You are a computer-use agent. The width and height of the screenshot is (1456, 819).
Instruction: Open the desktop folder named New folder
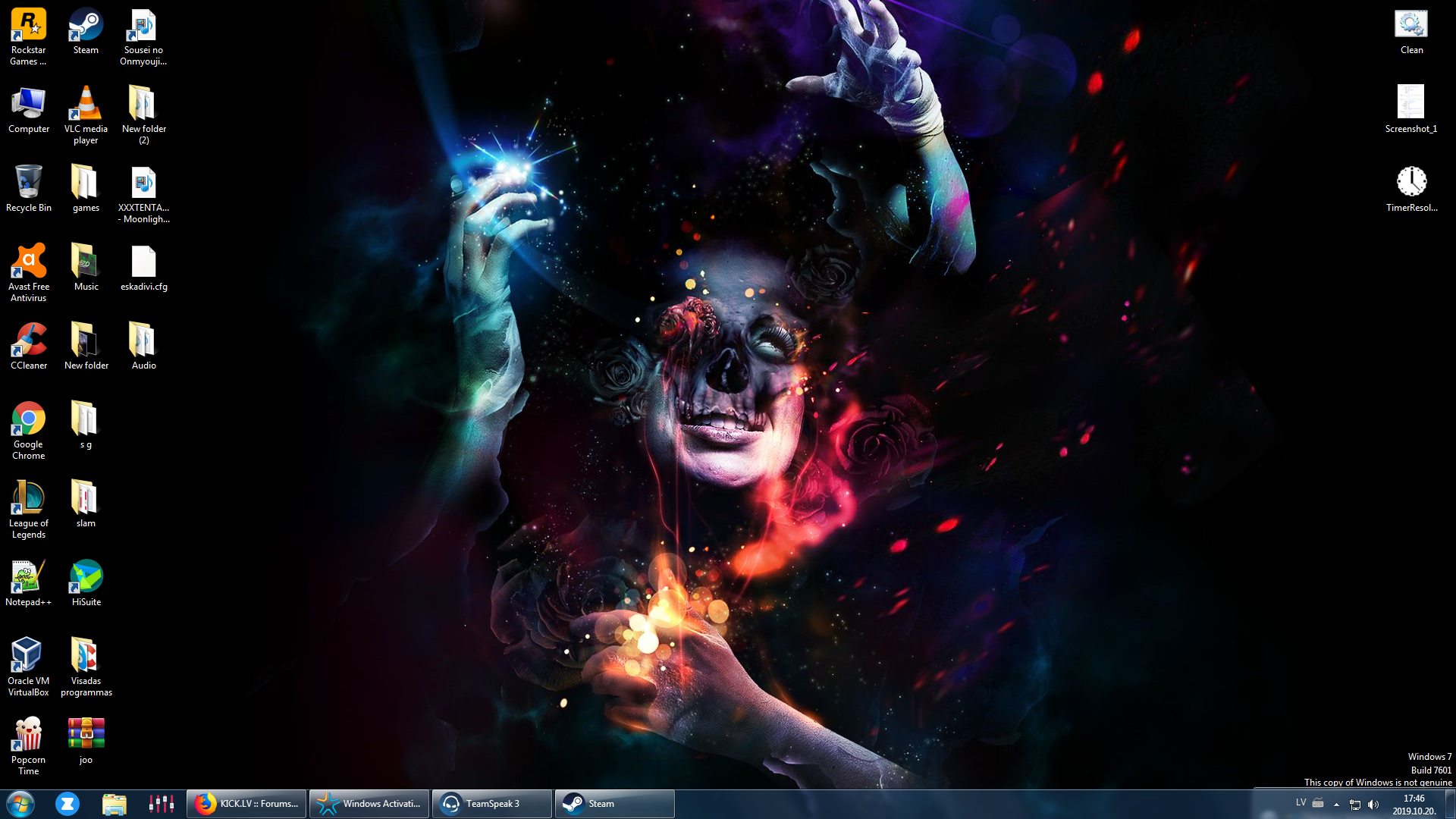86,347
